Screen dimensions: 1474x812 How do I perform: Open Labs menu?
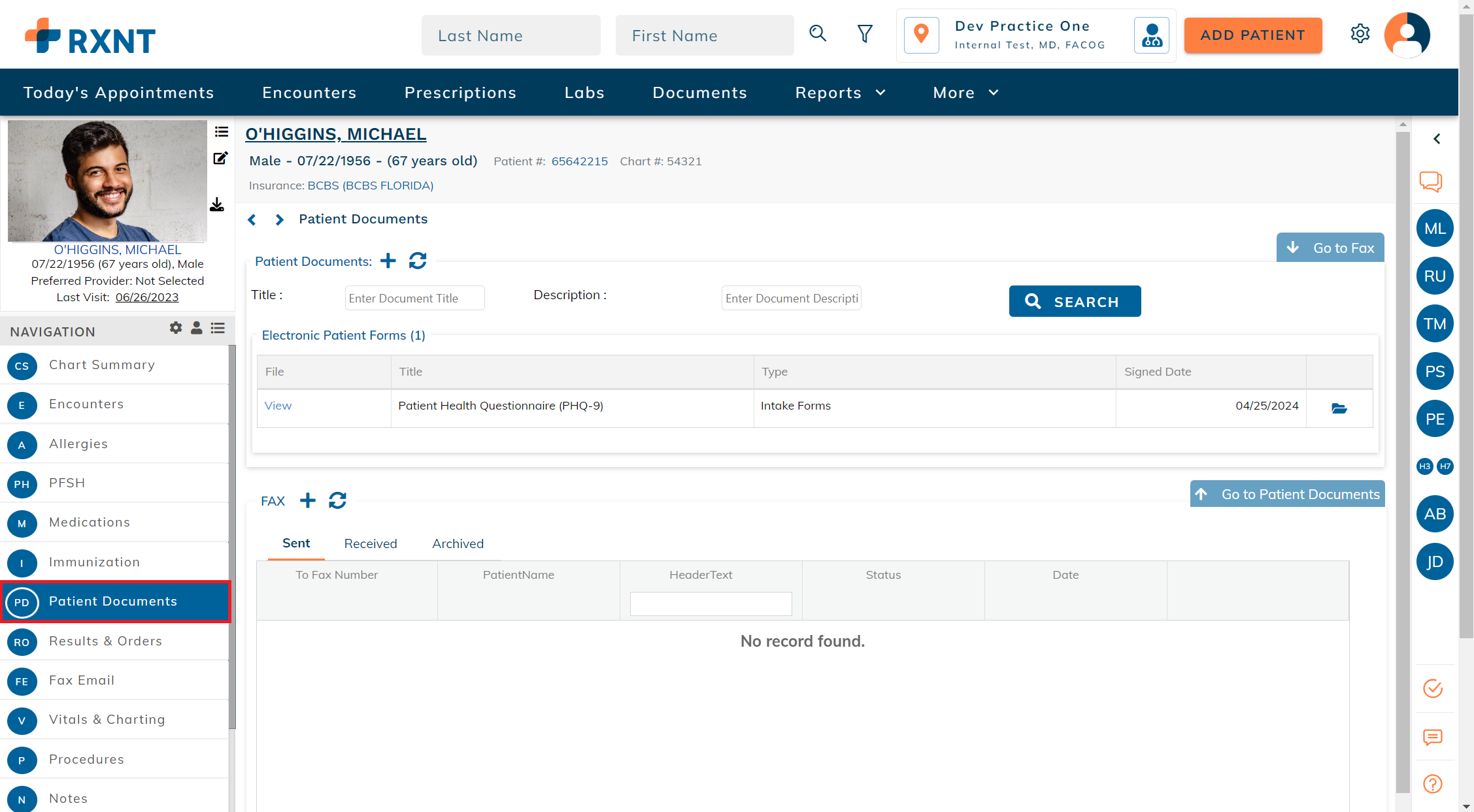[x=584, y=93]
